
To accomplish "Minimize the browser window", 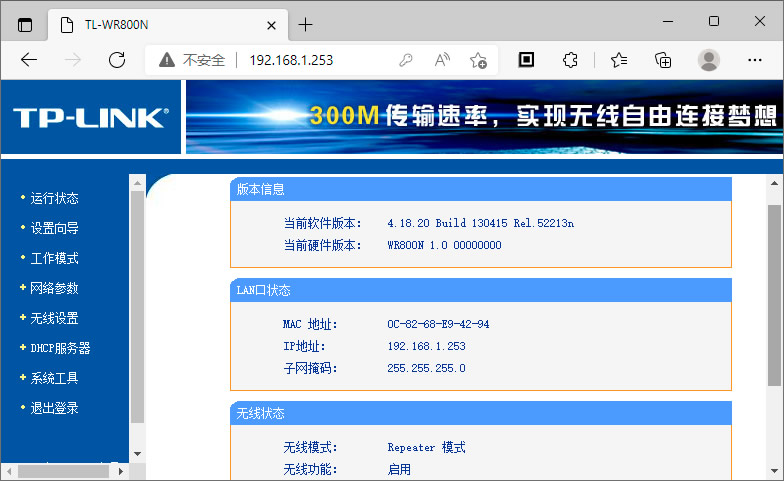I will pos(668,22).
